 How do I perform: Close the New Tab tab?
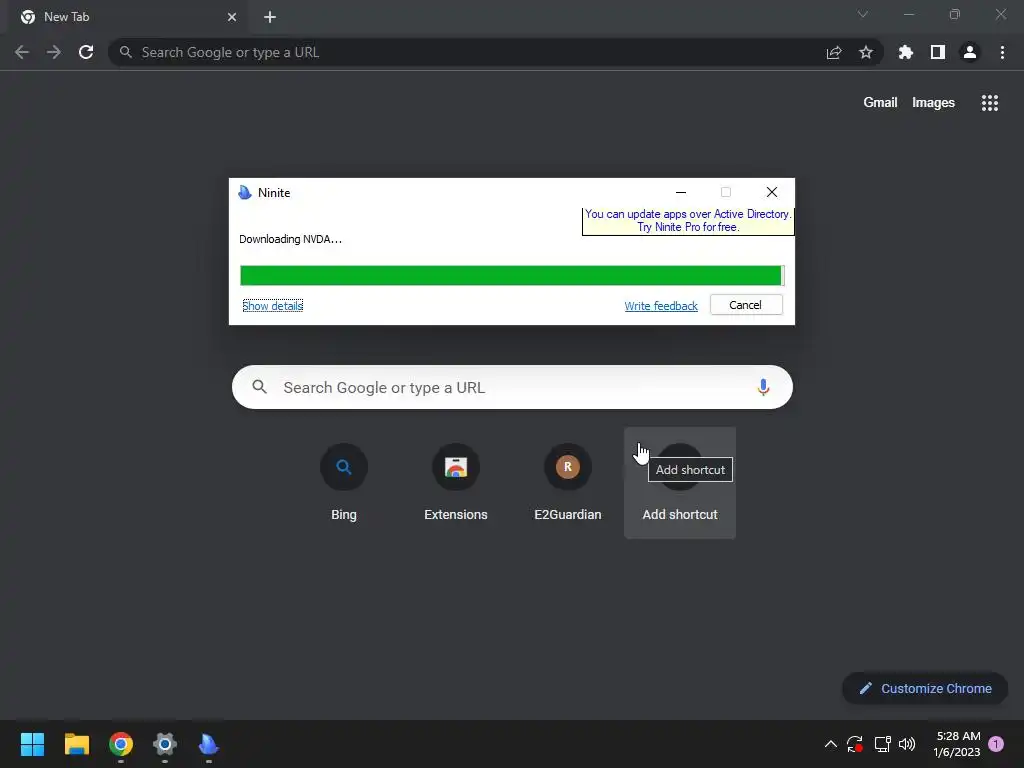coord(232,17)
